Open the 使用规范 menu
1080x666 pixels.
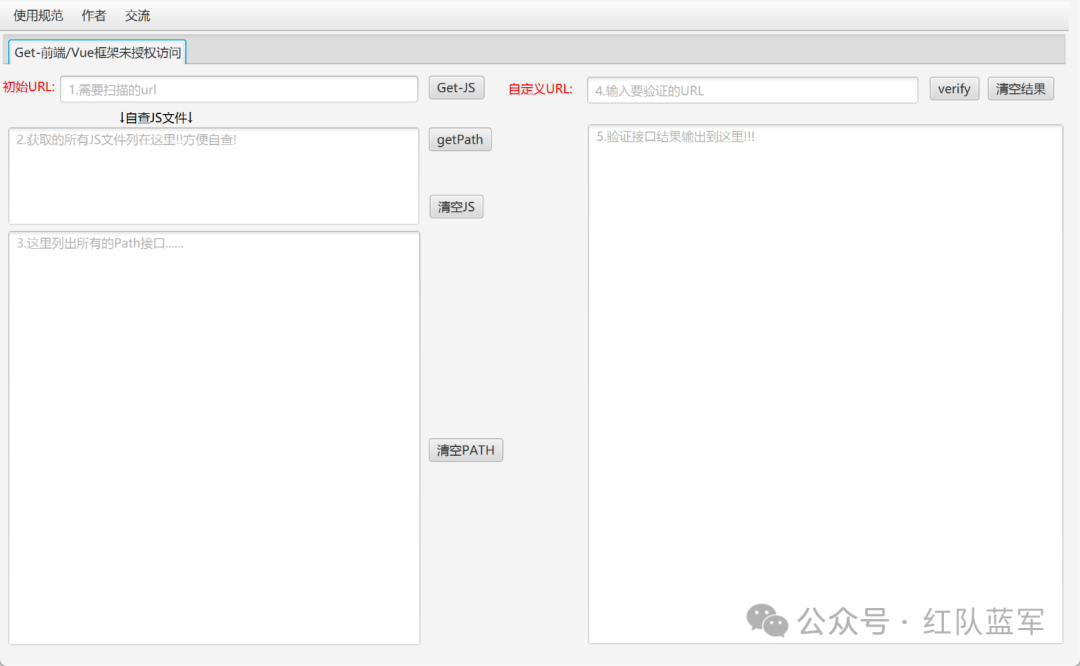point(38,16)
